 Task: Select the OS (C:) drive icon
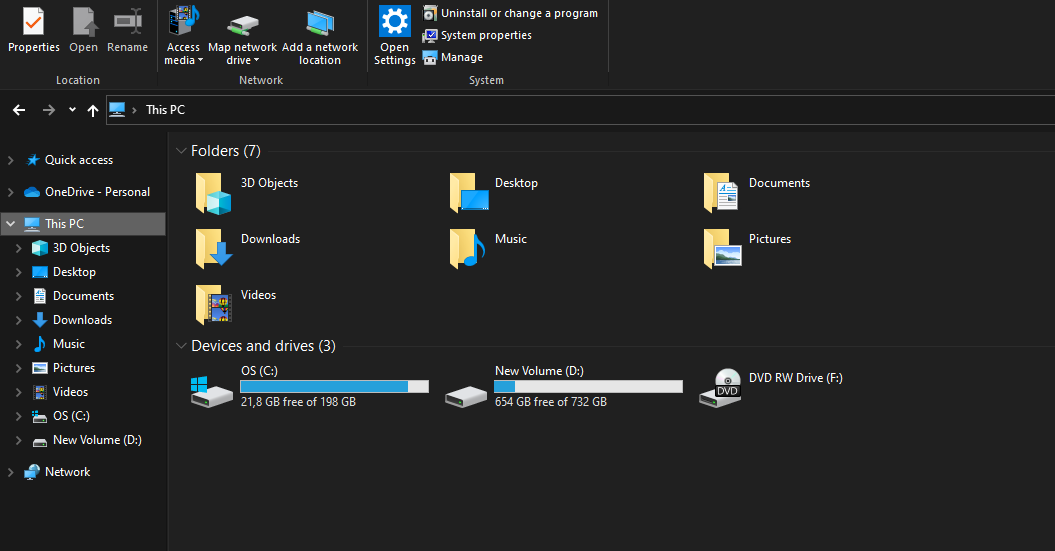coord(211,391)
